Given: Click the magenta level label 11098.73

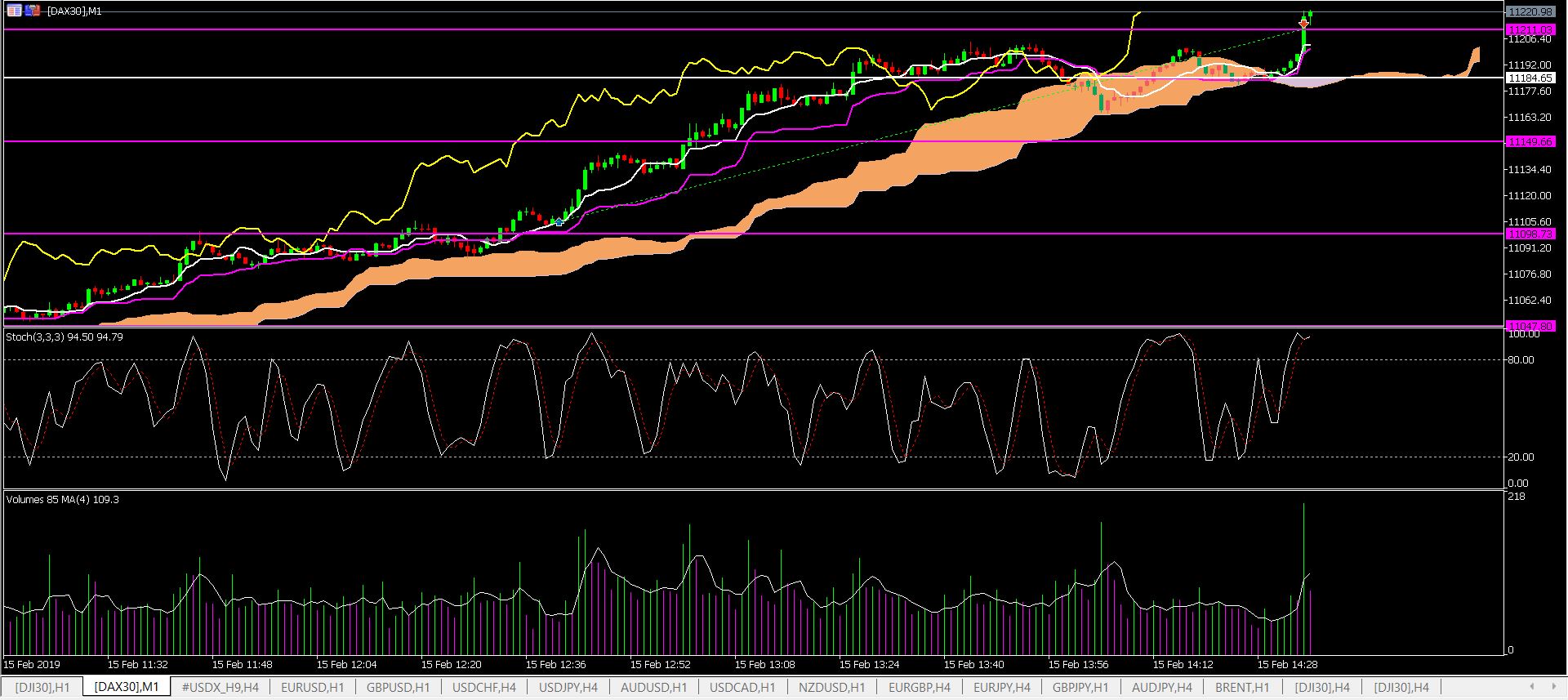Looking at the screenshot, I should tap(1530, 234).
